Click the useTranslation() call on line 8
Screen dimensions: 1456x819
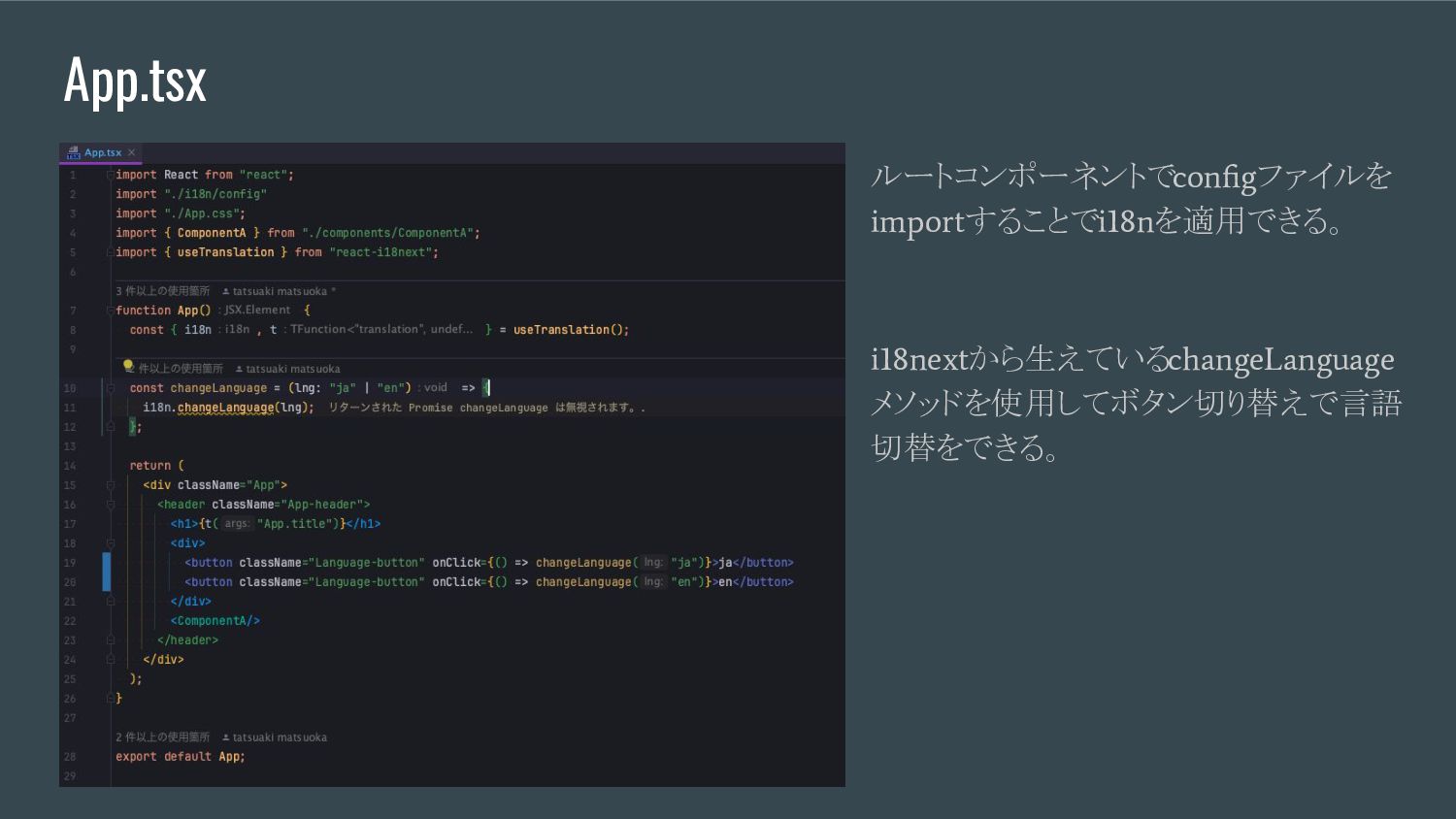[x=571, y=330]
